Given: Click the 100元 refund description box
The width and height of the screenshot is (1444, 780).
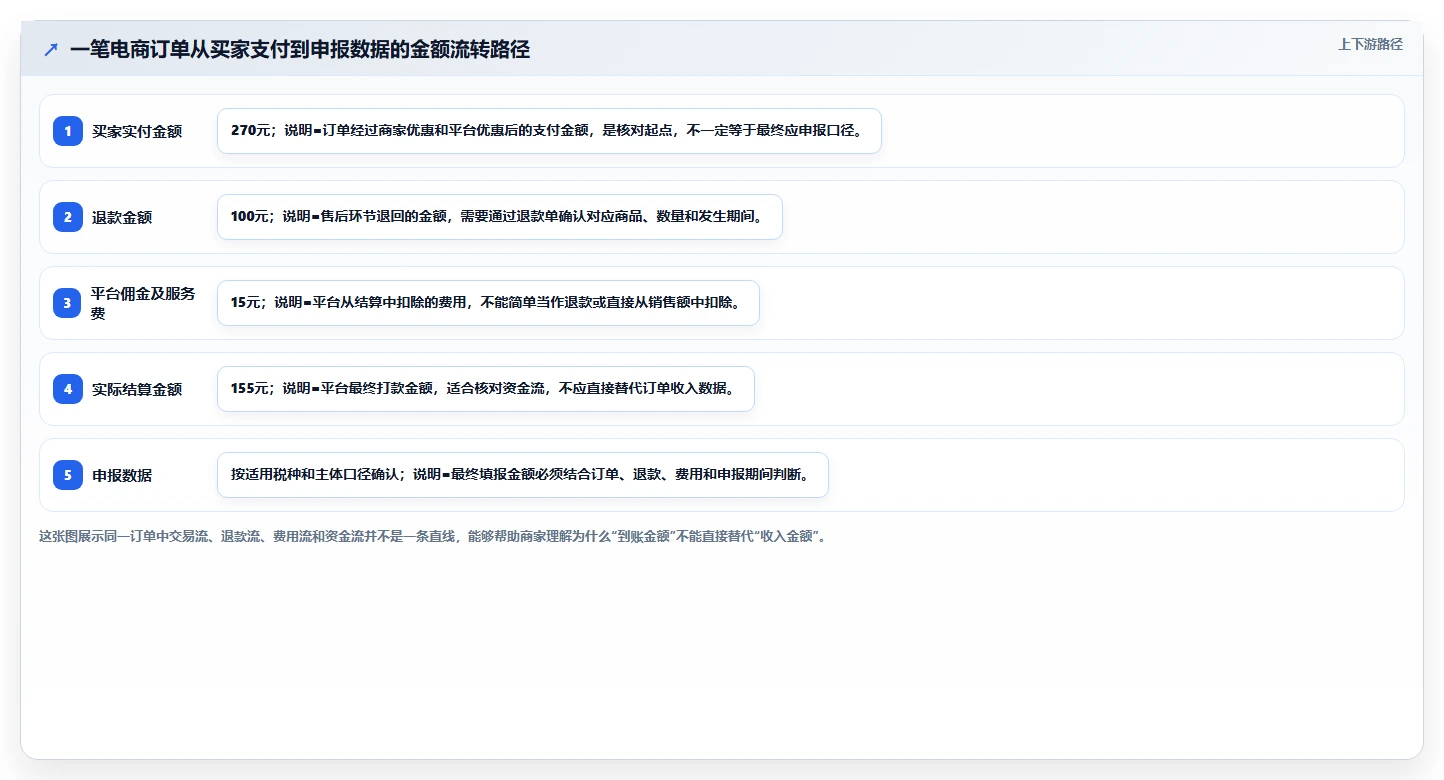Looking at the screenshot, I should pos(499,217).
